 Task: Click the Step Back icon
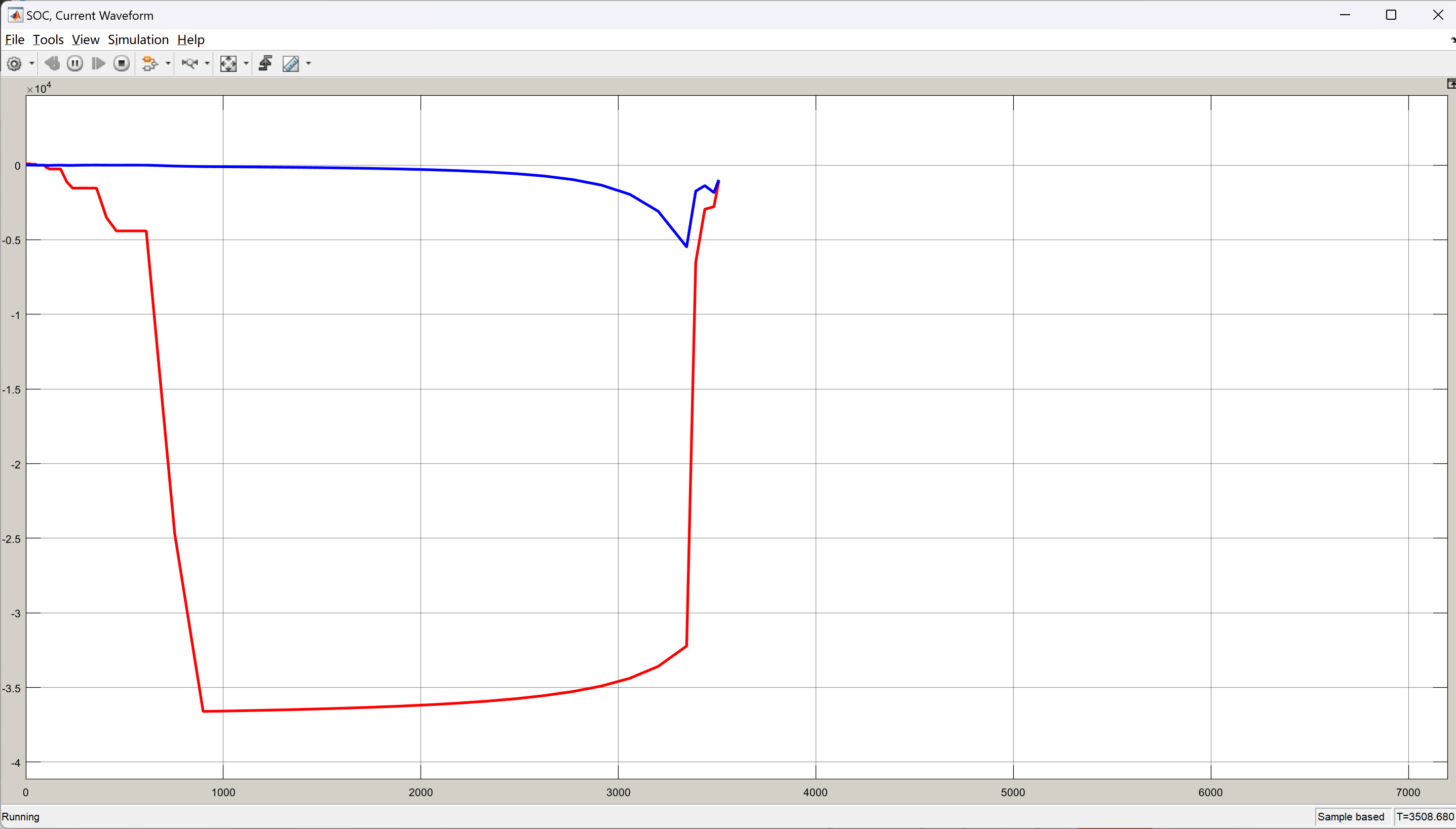pos(52,63)
